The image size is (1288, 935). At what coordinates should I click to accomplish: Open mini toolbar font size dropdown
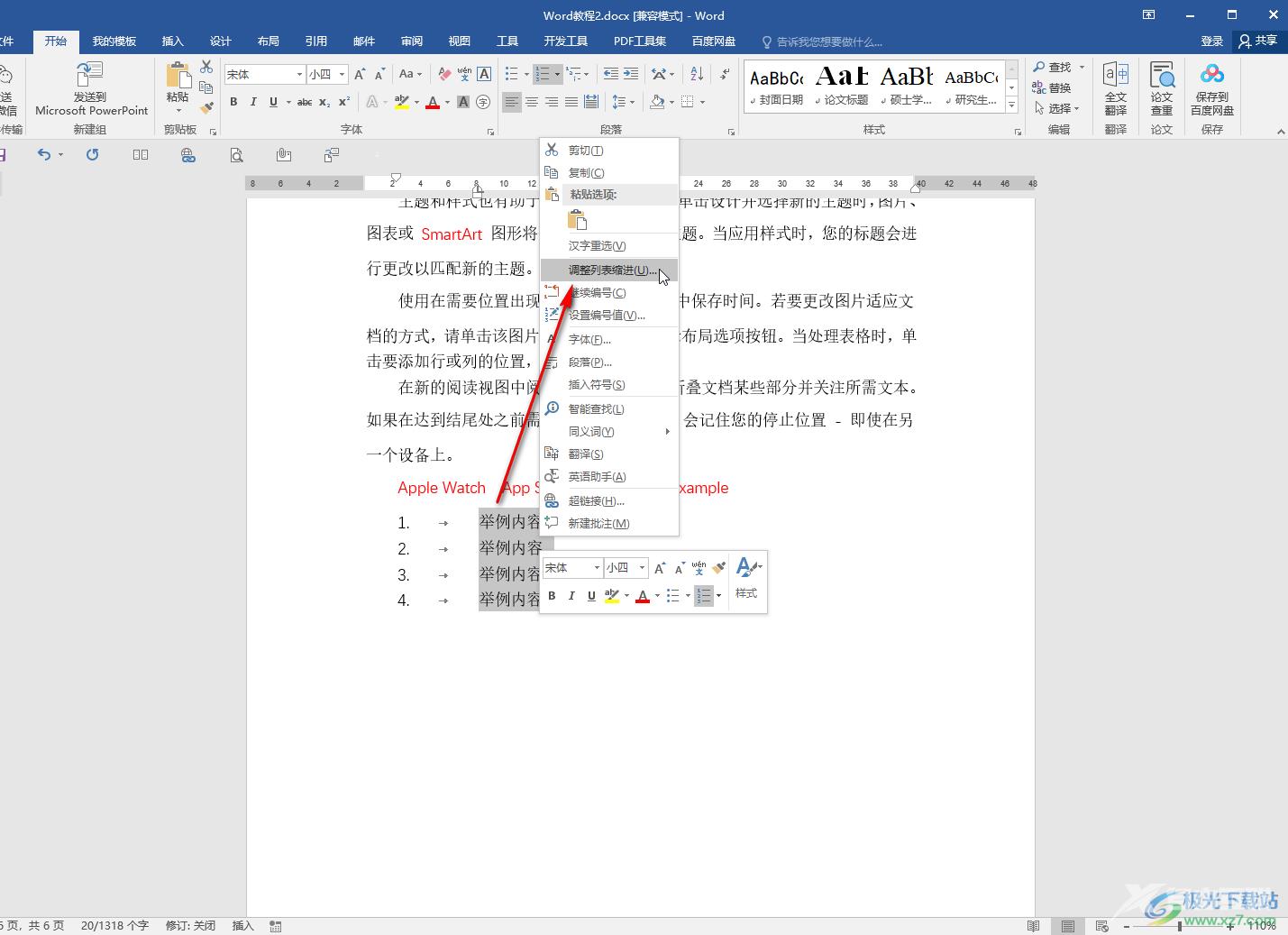tap(642, 567)
